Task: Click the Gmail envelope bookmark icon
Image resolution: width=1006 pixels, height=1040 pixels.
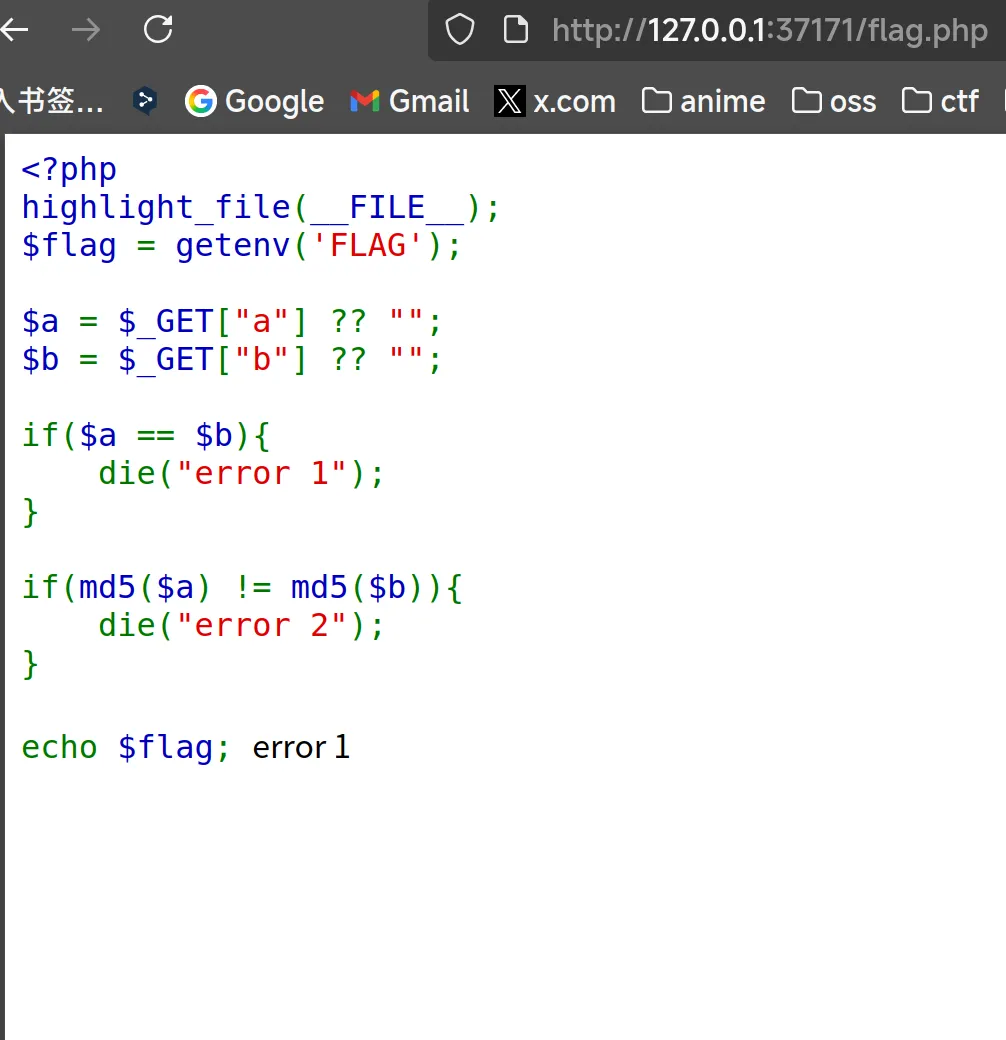Action: coord(365,101)
